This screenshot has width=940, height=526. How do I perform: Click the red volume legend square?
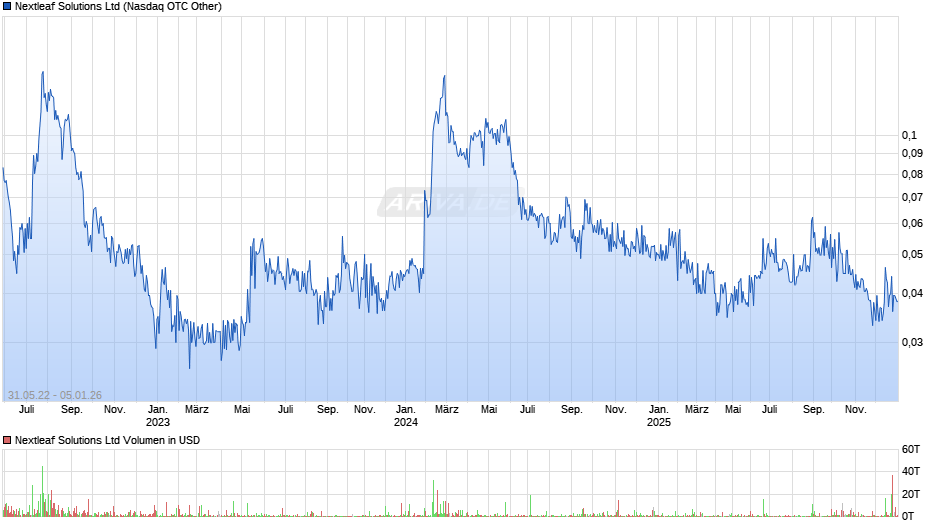tap(7, 441)
